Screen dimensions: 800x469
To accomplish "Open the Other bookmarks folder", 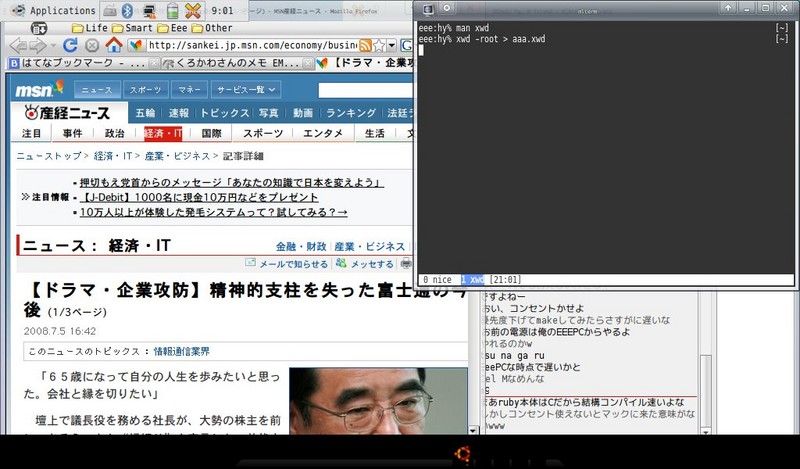I will click(212, 28).
